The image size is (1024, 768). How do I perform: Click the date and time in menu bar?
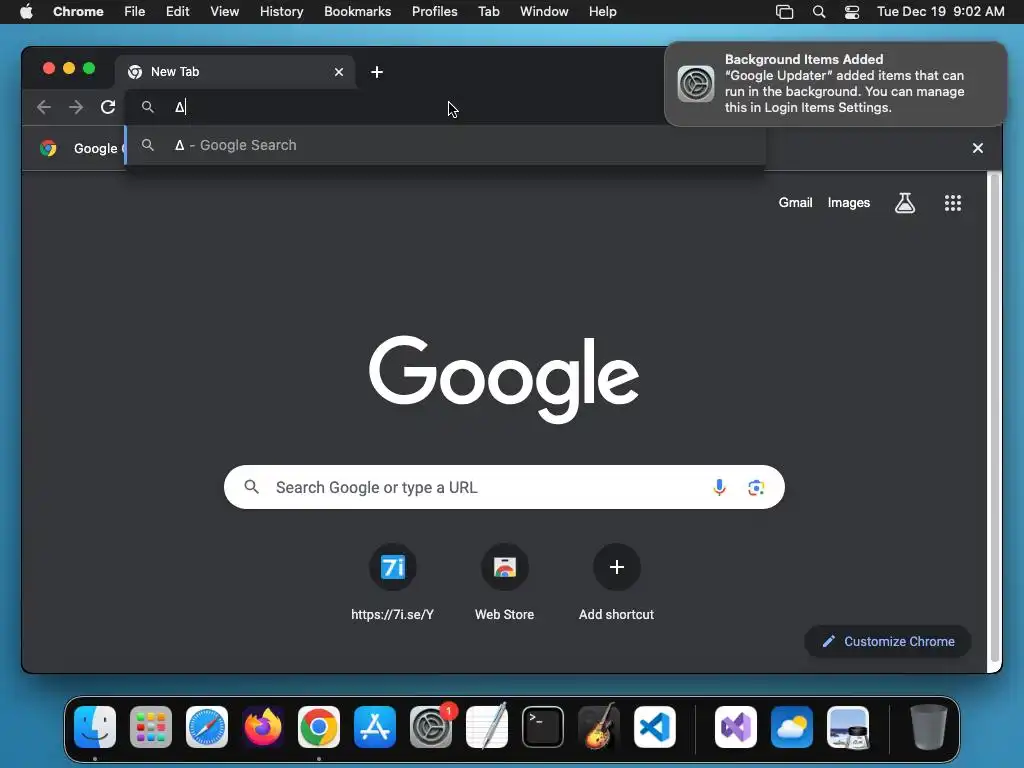pos(940,12)
